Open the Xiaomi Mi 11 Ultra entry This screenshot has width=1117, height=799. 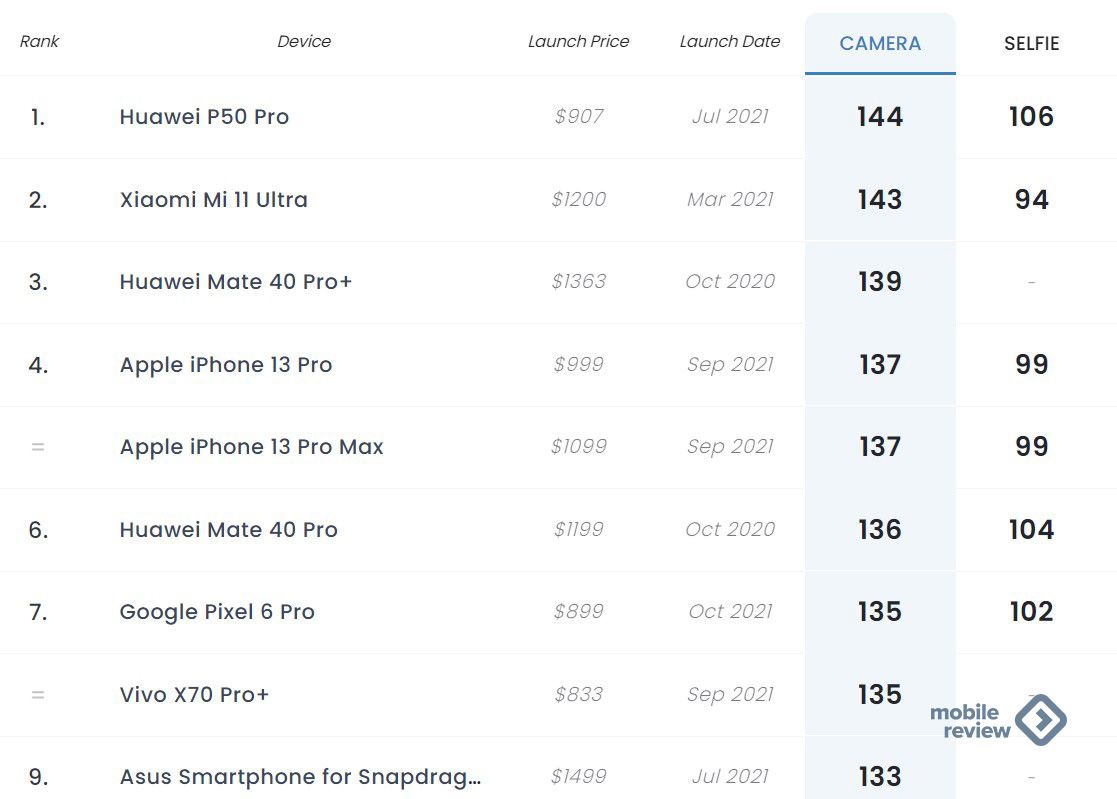tap(214, 199)
